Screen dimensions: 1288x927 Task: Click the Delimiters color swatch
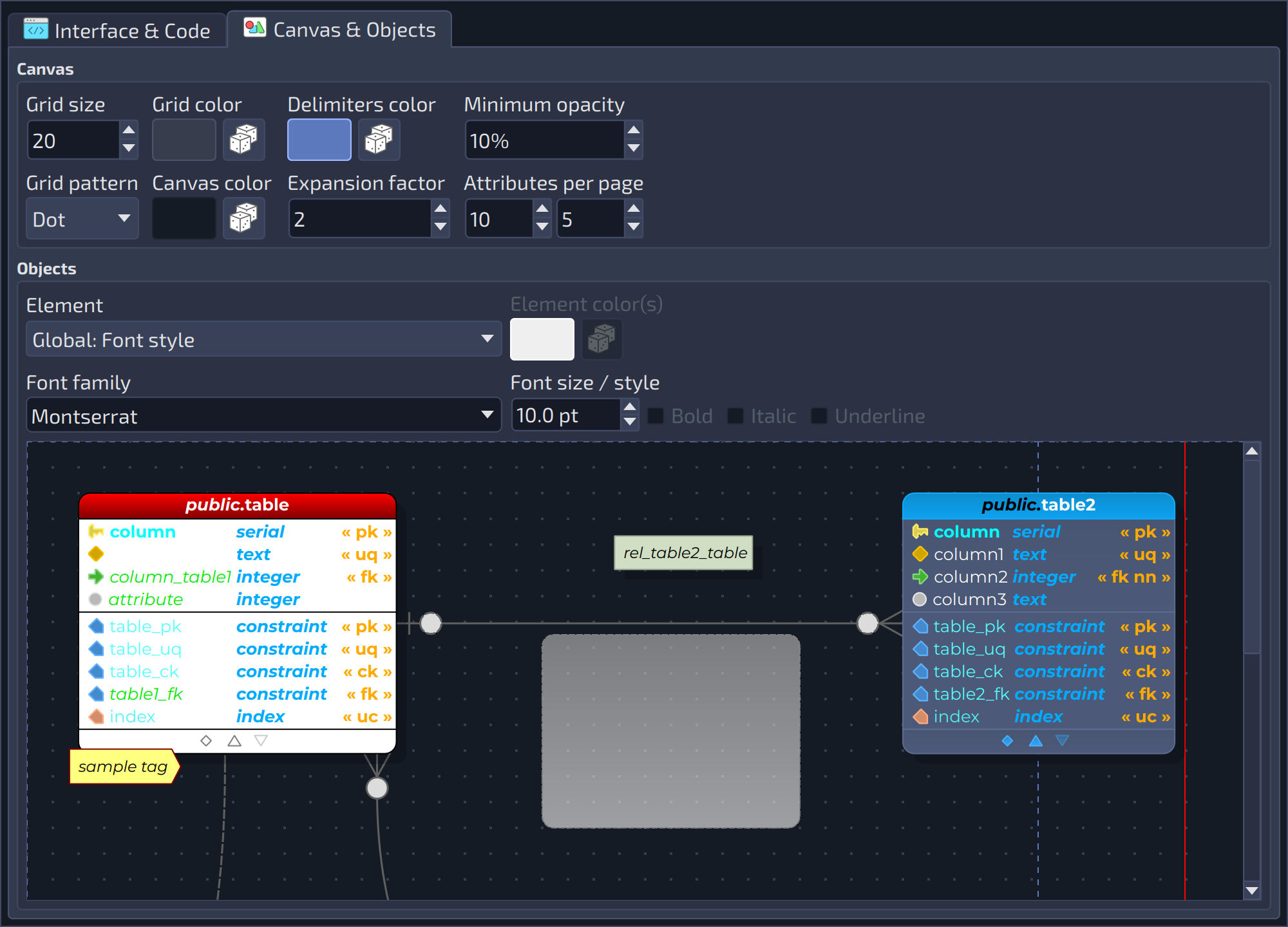(x=319, y=140)
